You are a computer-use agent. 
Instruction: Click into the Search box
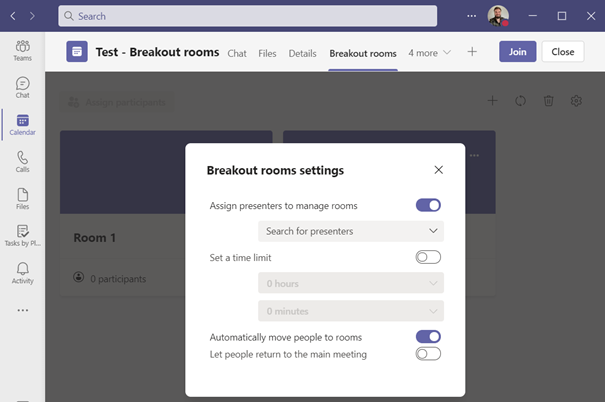coord(247,16)
